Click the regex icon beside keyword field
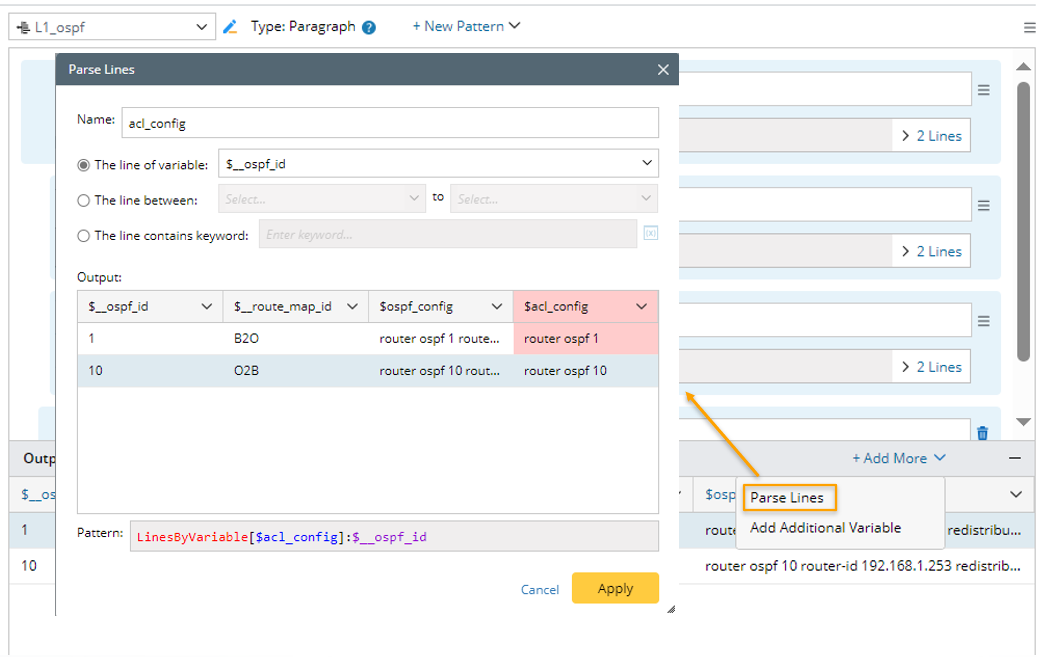This screenshot has width=1037, height=657. click(650, 234)
